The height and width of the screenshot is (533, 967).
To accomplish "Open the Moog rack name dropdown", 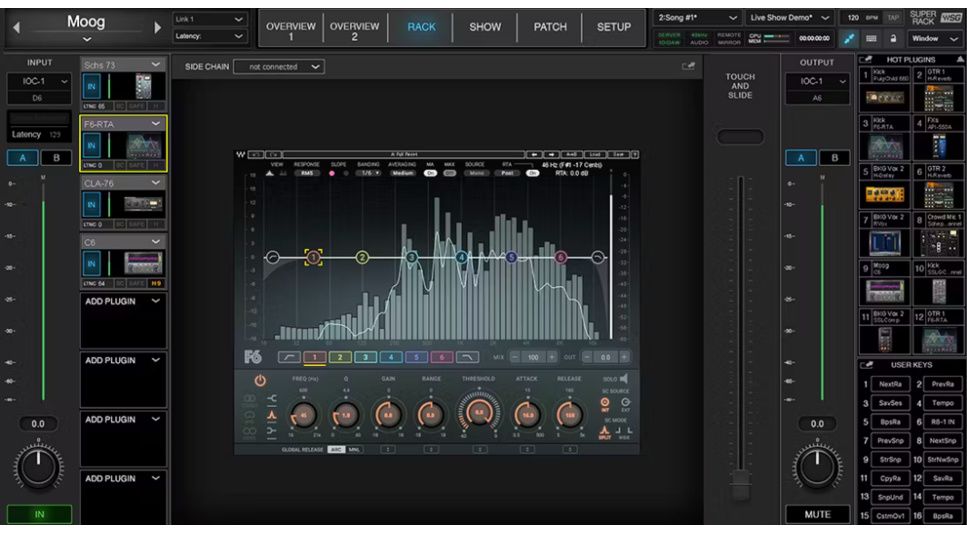I will pyautogui.click(x=86, y=39).
